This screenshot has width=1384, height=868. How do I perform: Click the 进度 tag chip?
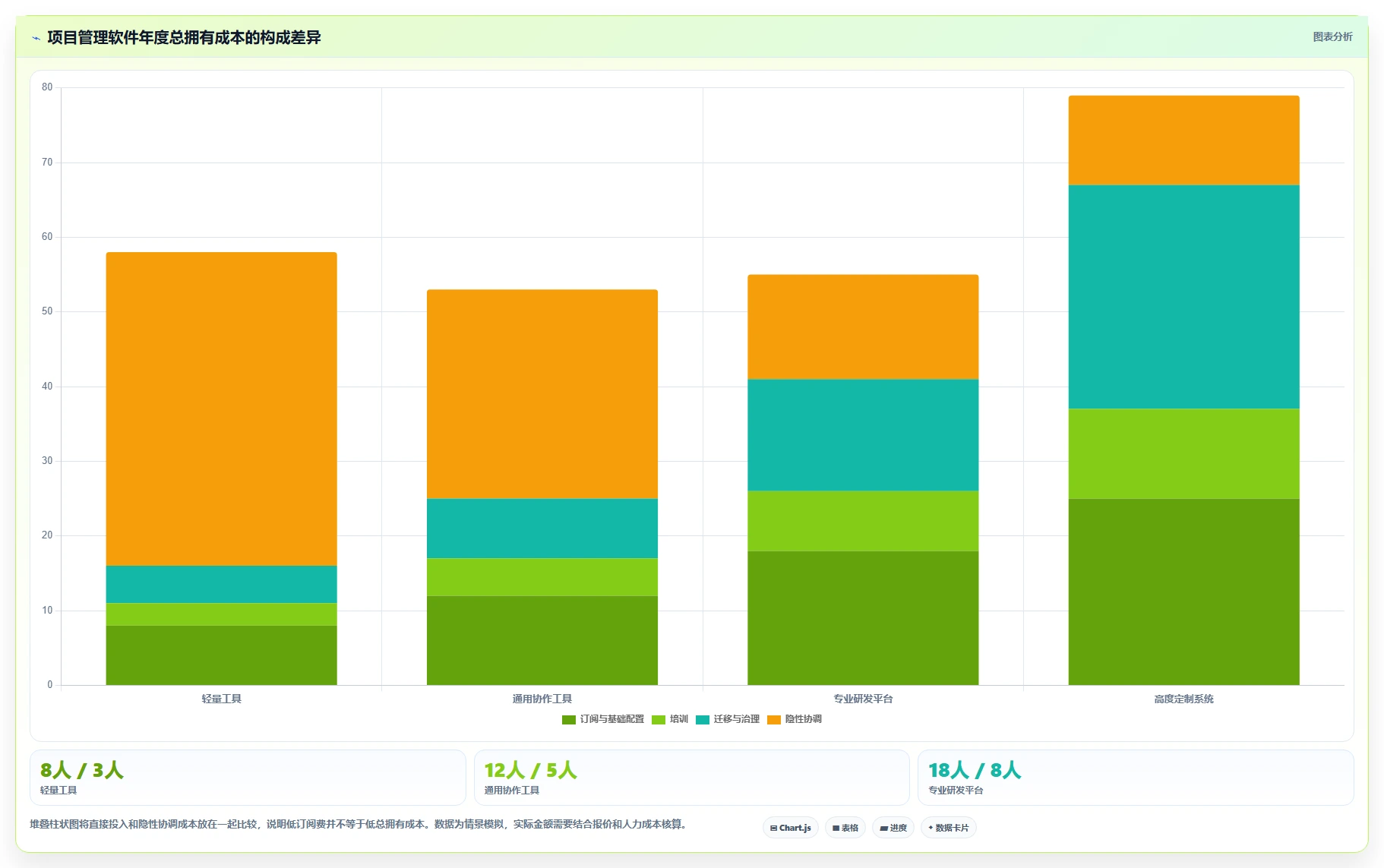[x=893, y=828]
